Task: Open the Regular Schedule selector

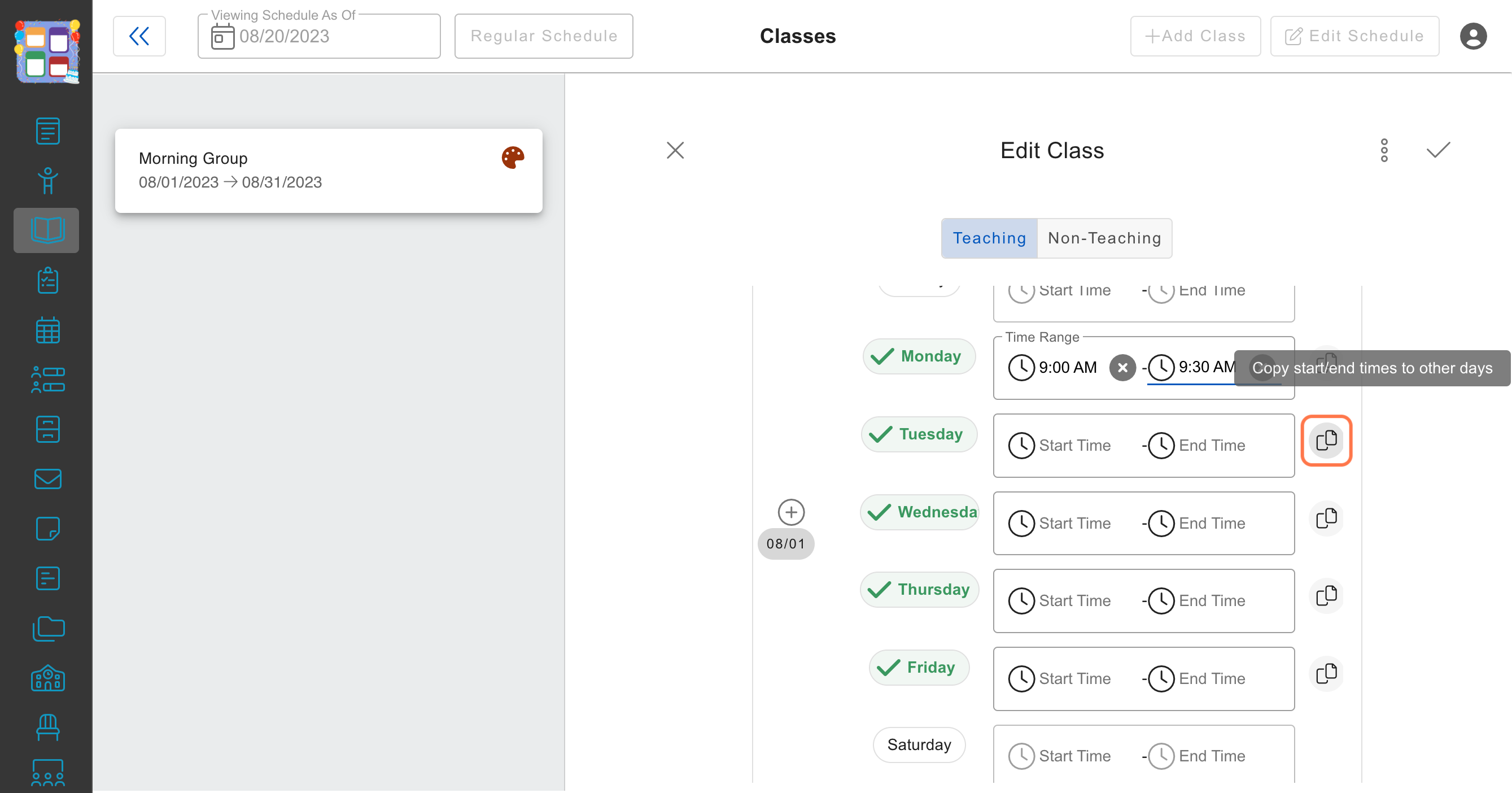Action: [544, 36]
